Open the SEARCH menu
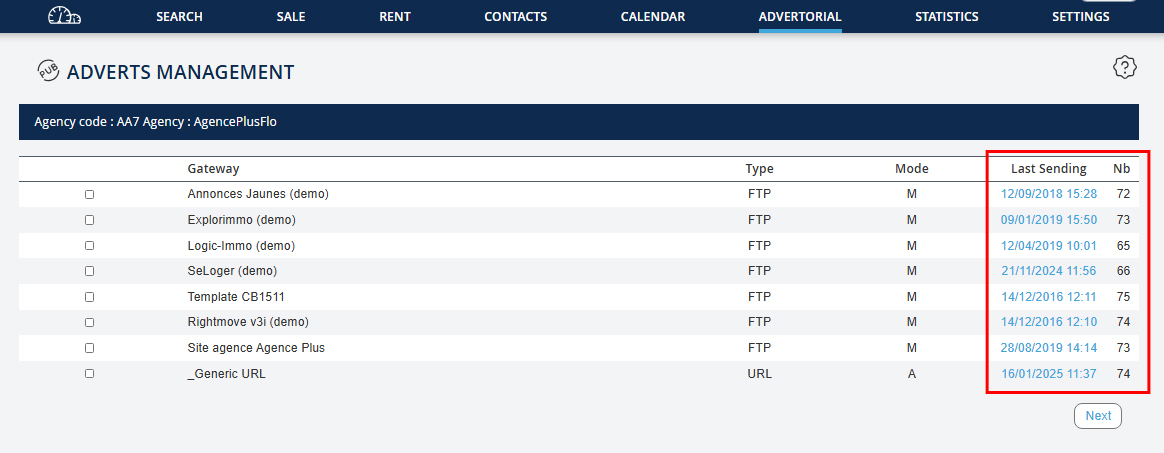The height and width of the screenshot is (453, 1164). point(179,17)
